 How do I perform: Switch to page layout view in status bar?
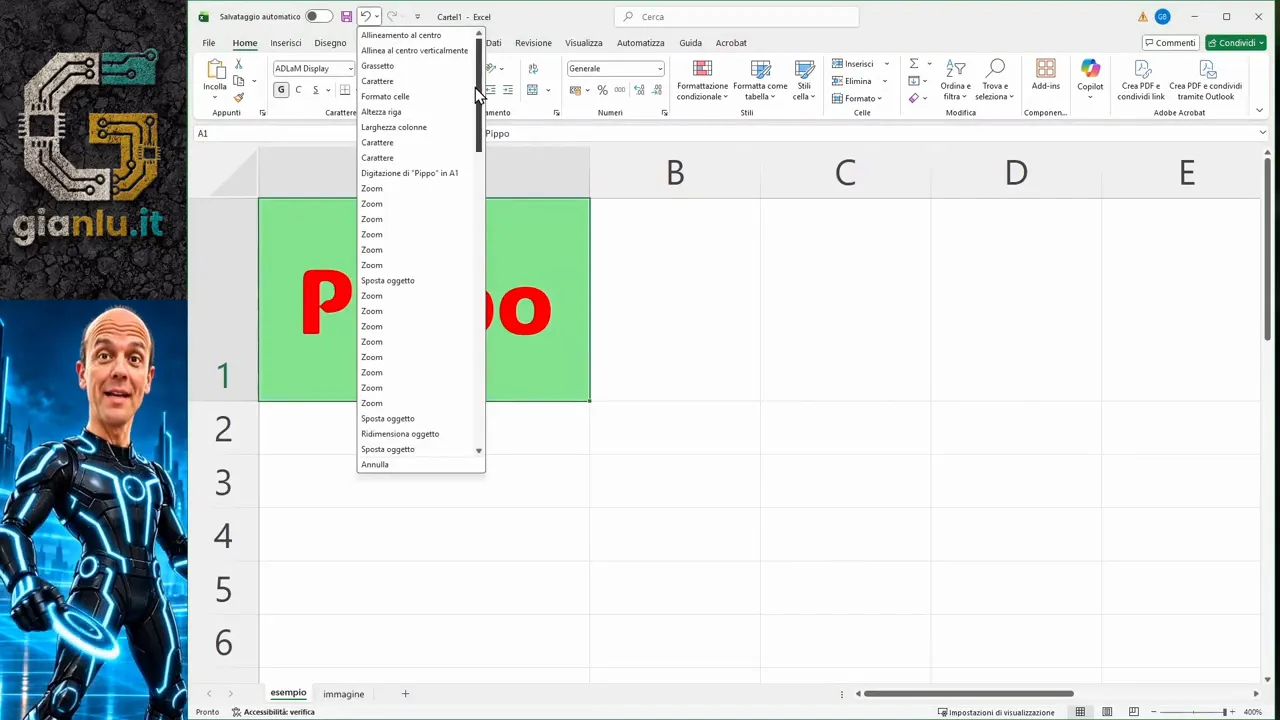(1107, 712)
